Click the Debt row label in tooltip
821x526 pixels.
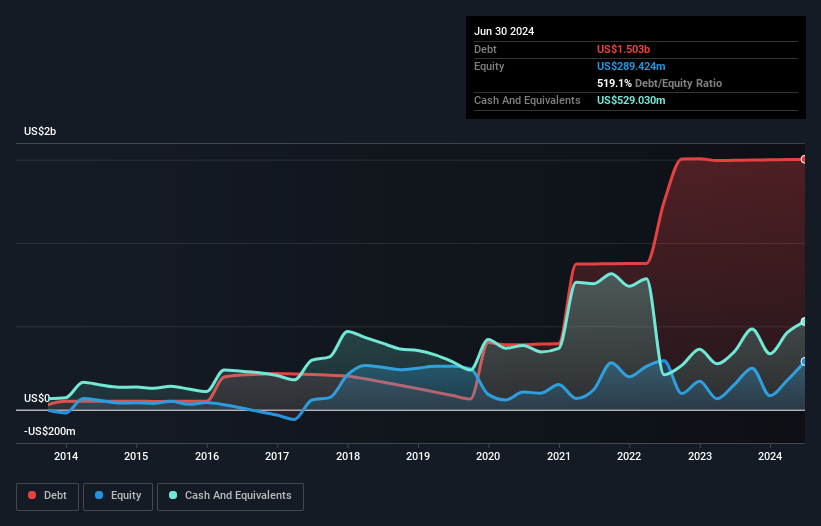[485, 49]
